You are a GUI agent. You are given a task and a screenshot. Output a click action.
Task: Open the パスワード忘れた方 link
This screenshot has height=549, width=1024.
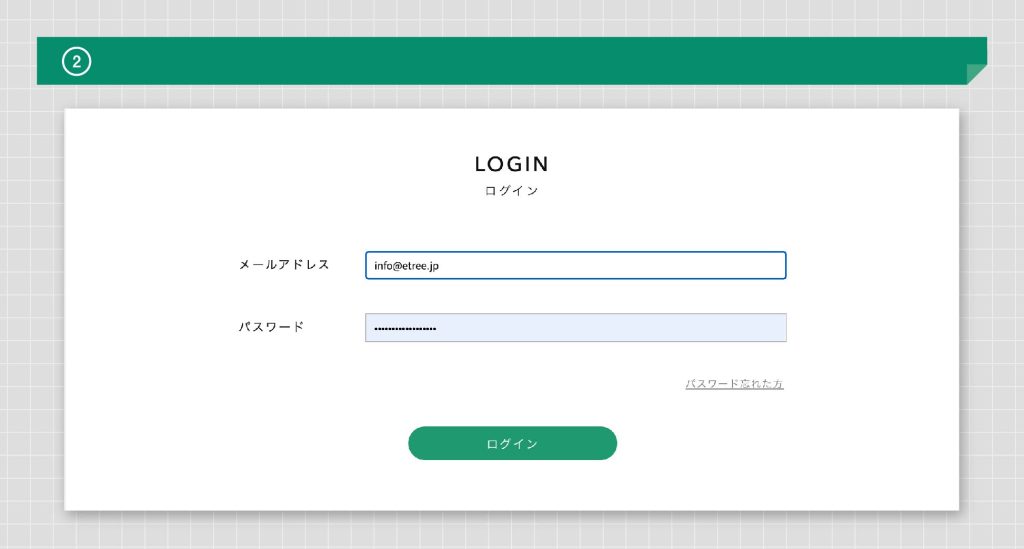coord(734,384)
